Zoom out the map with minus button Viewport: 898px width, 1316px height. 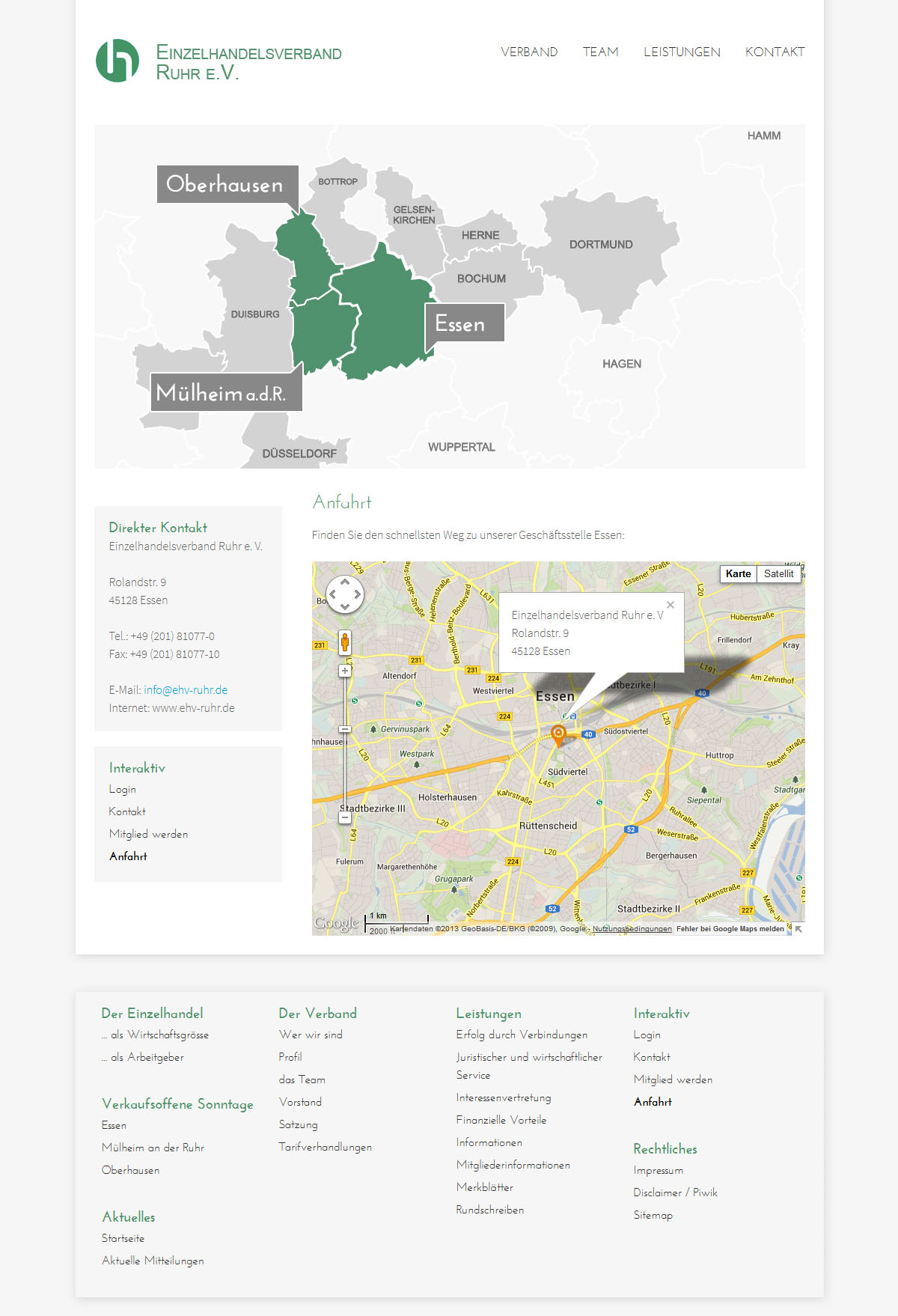pyautogui.click(x=345, y=817)
